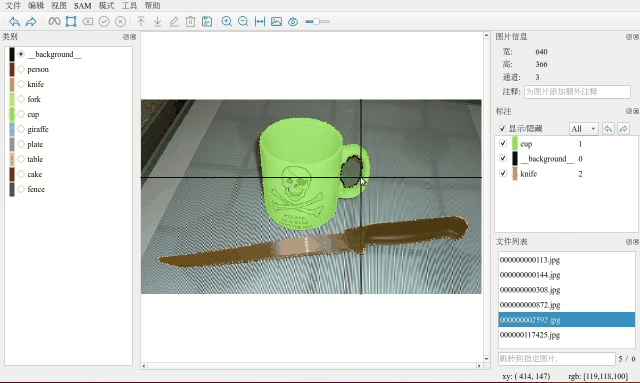Click the redo arrow in the 标注 panel
Screen dimensions: 640x383
tap(623, 129)
